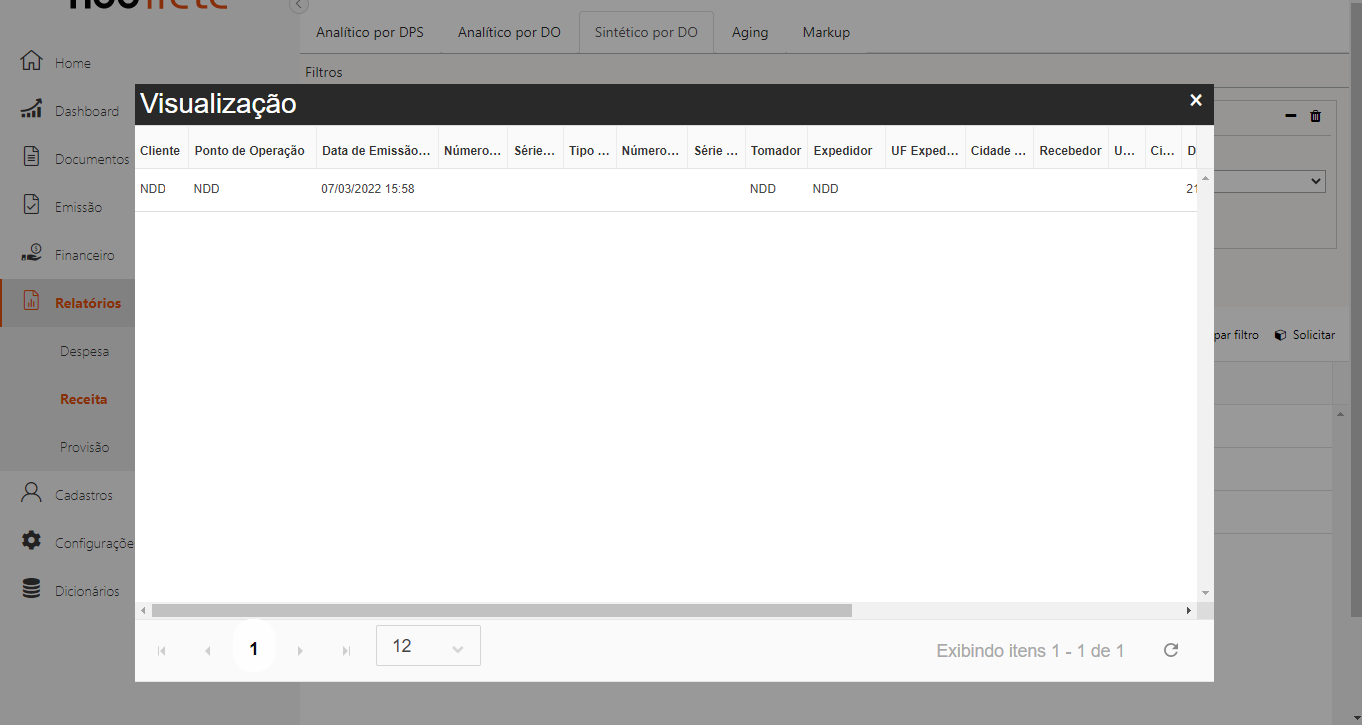Image resolution: width=1362 pixels, height=725 pixels.
Task: Switch to the Markup tab
Action: [x=826, y=32]
